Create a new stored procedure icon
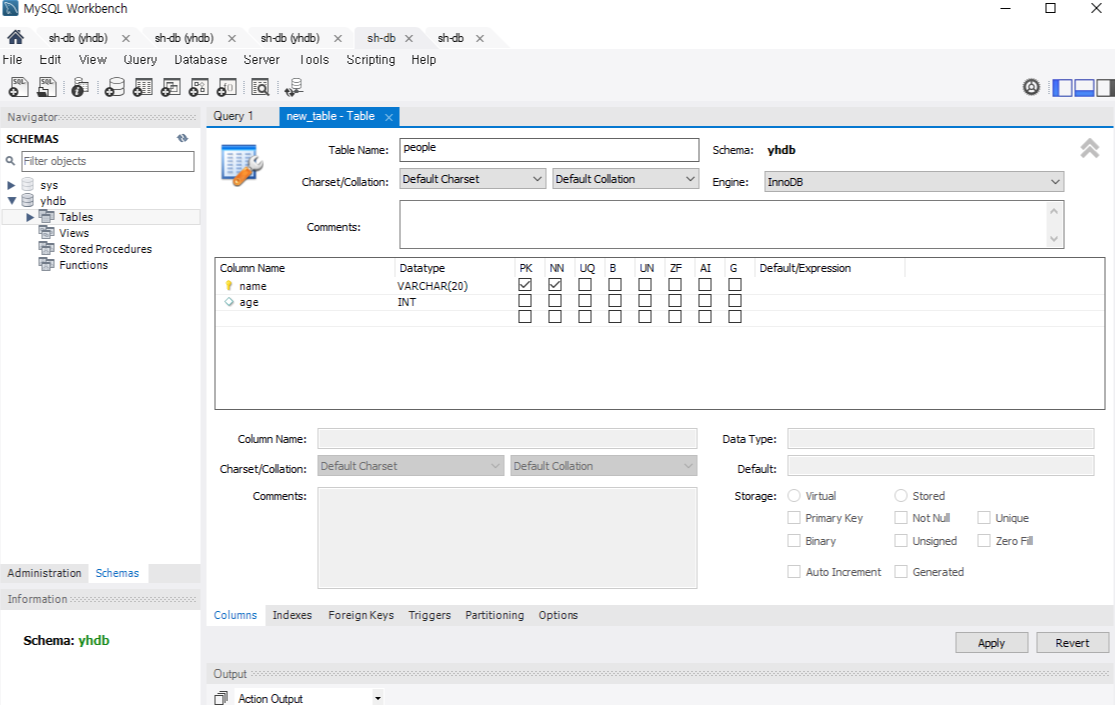Screen dimensions: 1115x705 coord(198,87)
